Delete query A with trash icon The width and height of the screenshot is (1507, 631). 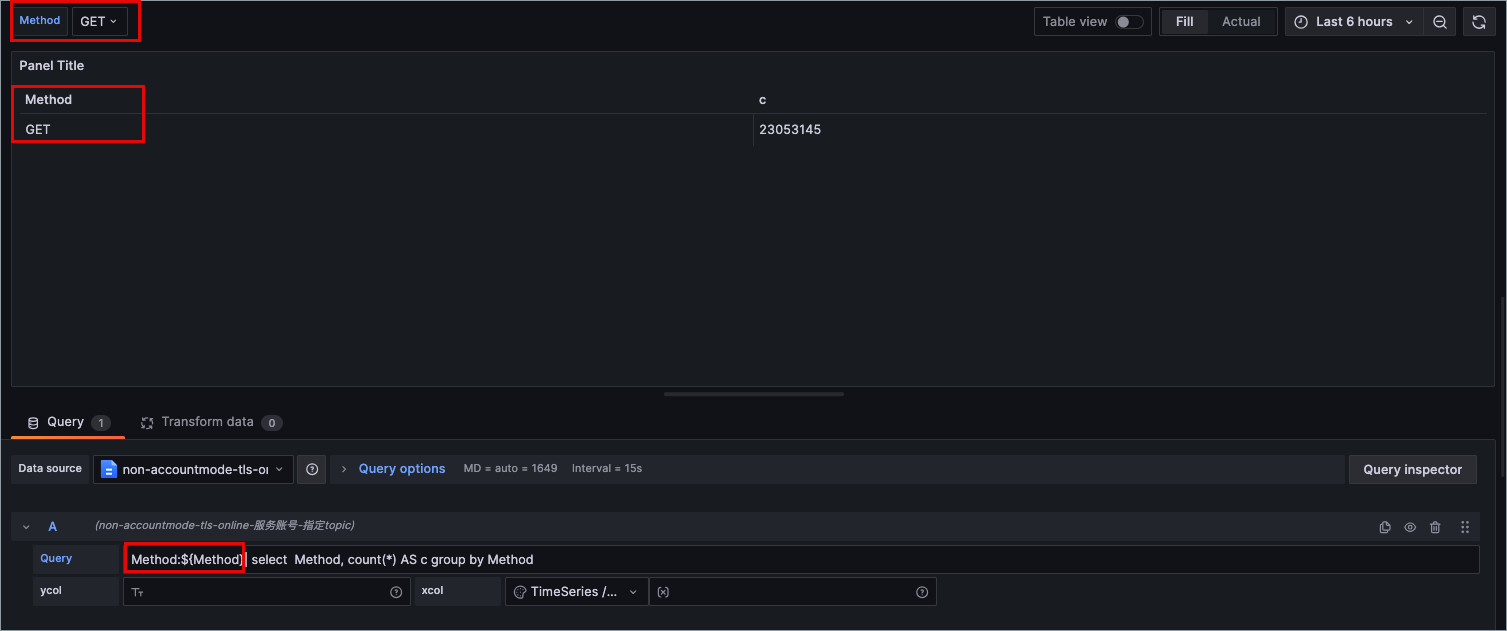tap(1436, 527)
